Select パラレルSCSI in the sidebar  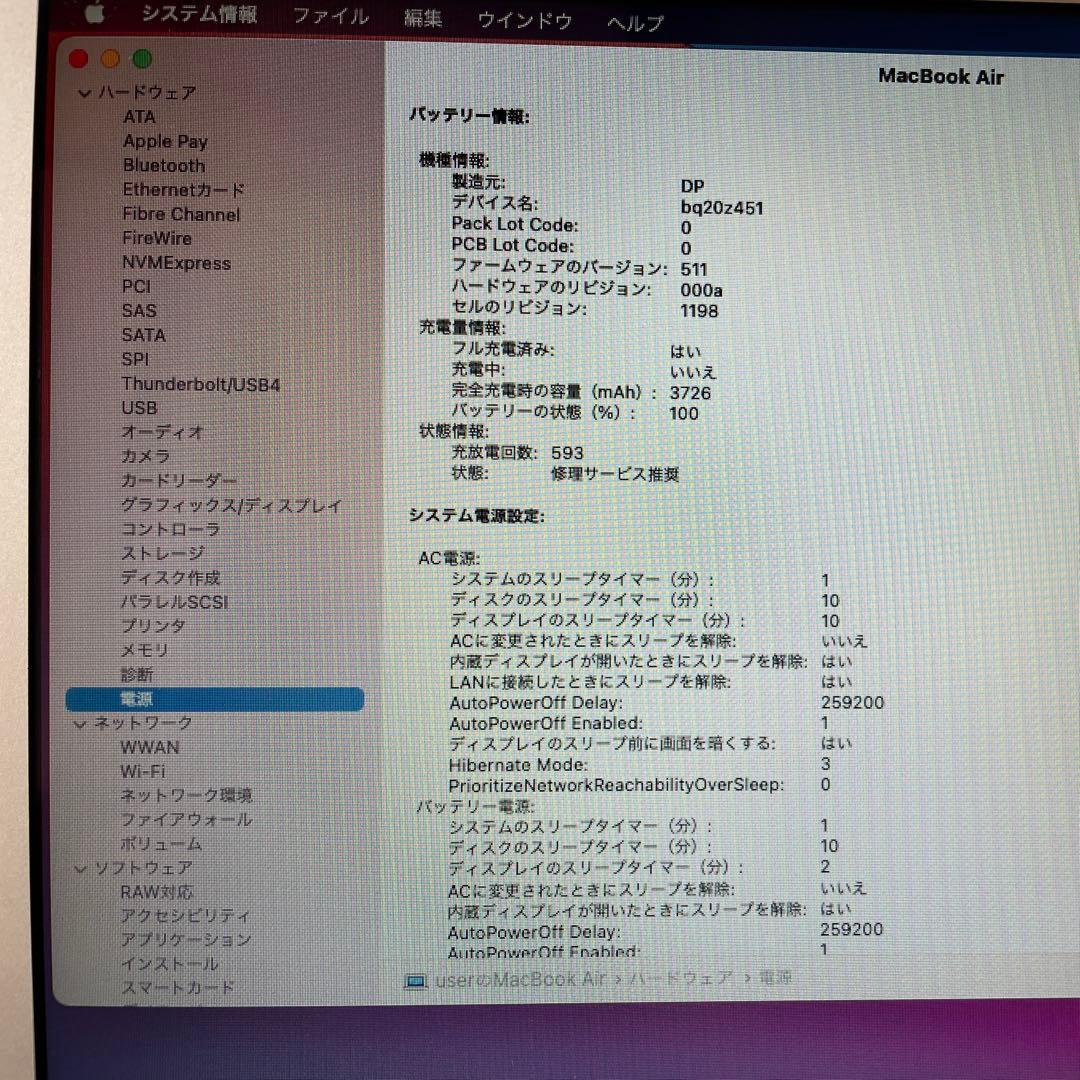tap(174, 602)
